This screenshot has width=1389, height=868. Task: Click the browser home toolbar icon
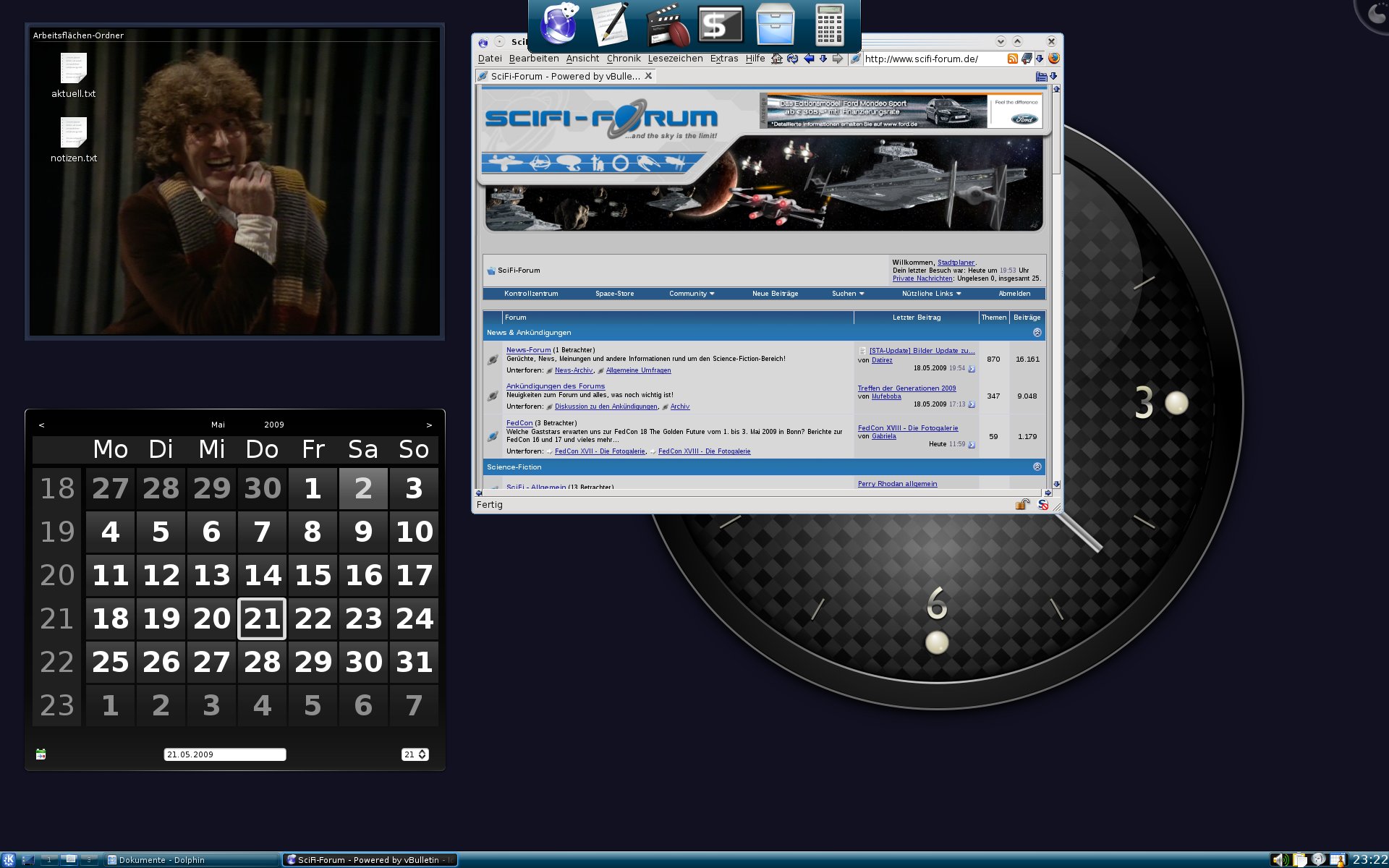coord(777,59)
